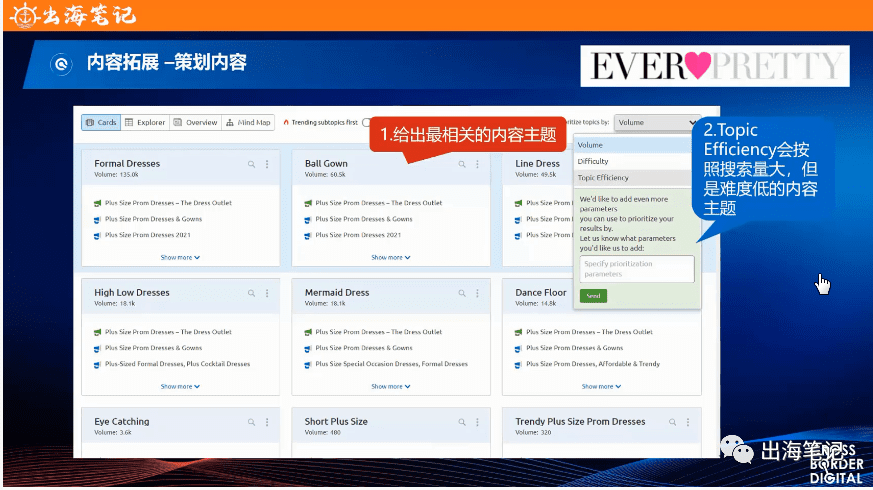
Task: Click the Ever Pretty logo
Action: click(x=715, y=66)
